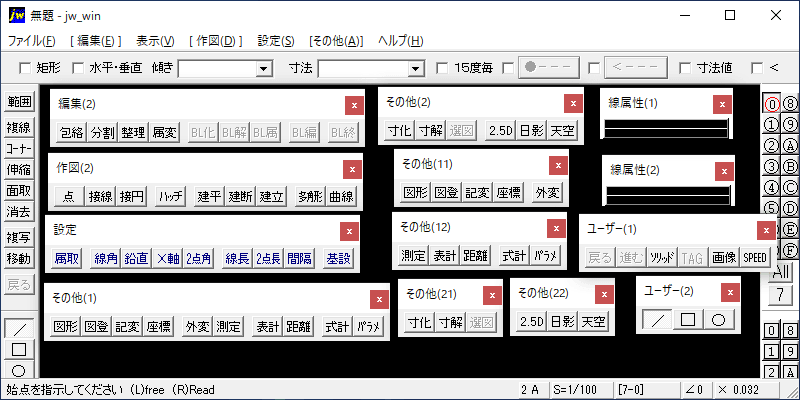This screenshot has height=400, width=800.
Task: Click the circle icon in ユーザー(2) toolbar
Action: [719, 320]
